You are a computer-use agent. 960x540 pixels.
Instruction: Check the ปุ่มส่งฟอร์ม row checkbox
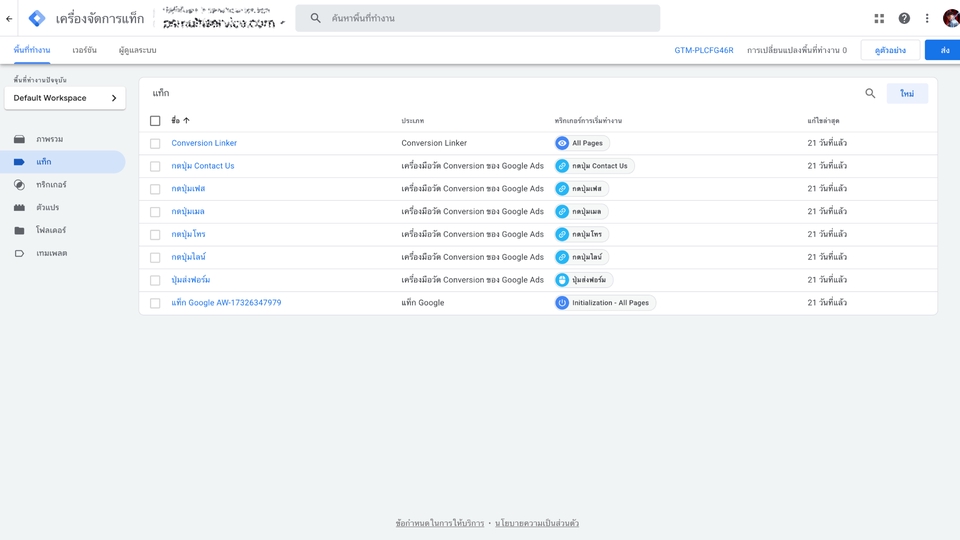click(155, 280)
